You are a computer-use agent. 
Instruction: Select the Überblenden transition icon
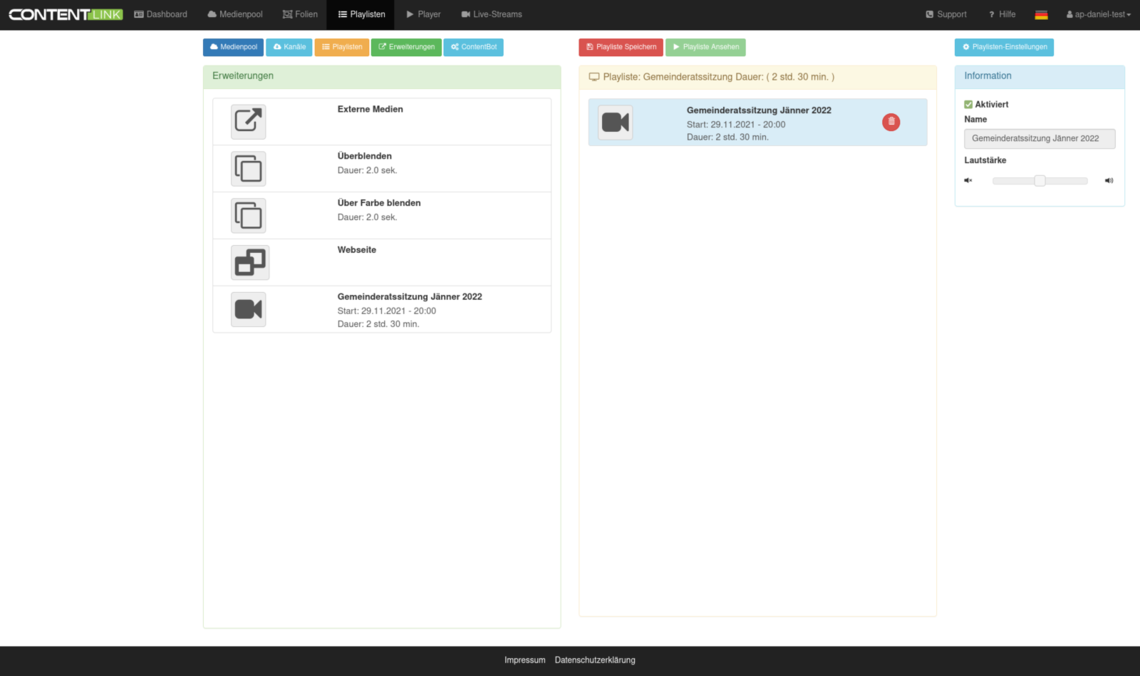pos(248,169)
